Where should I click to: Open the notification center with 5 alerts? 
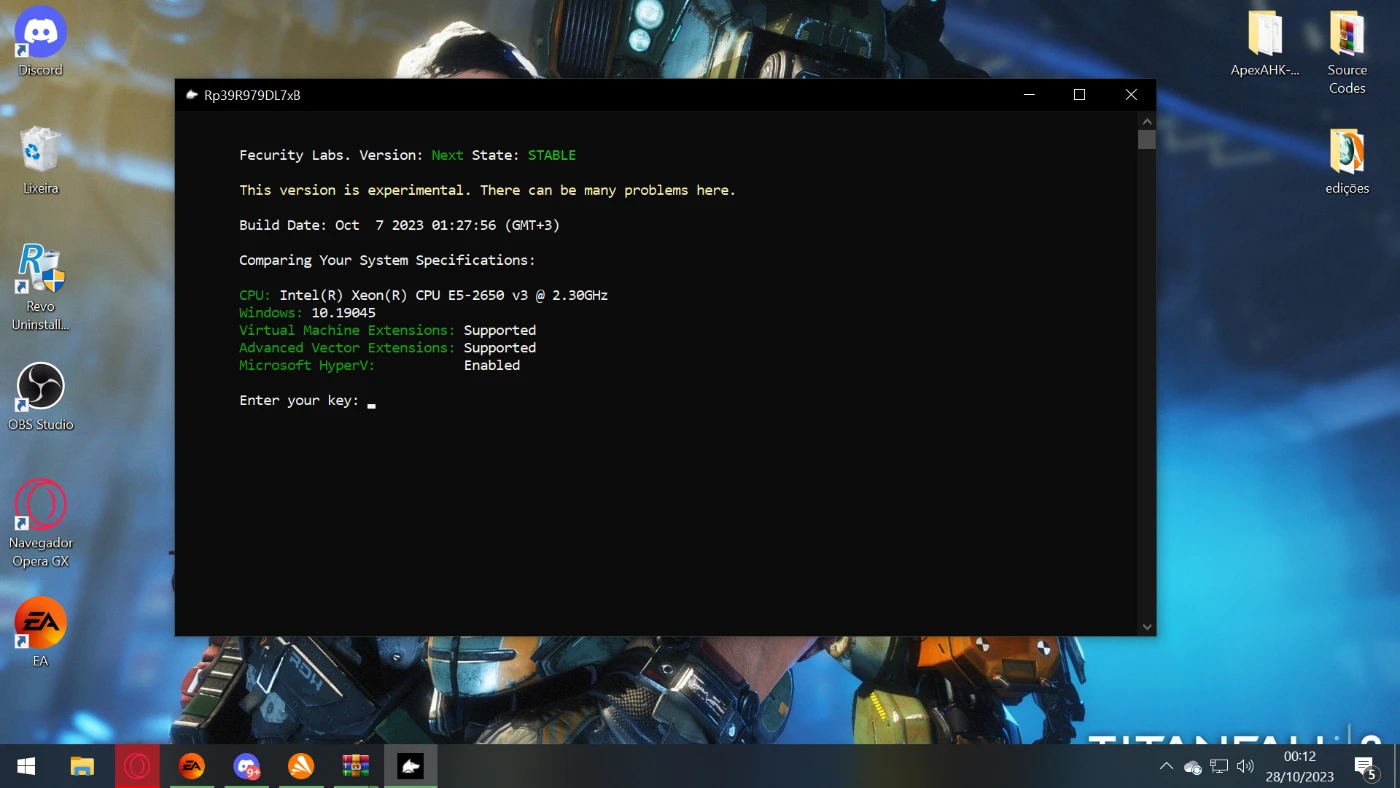[1366, 767]
